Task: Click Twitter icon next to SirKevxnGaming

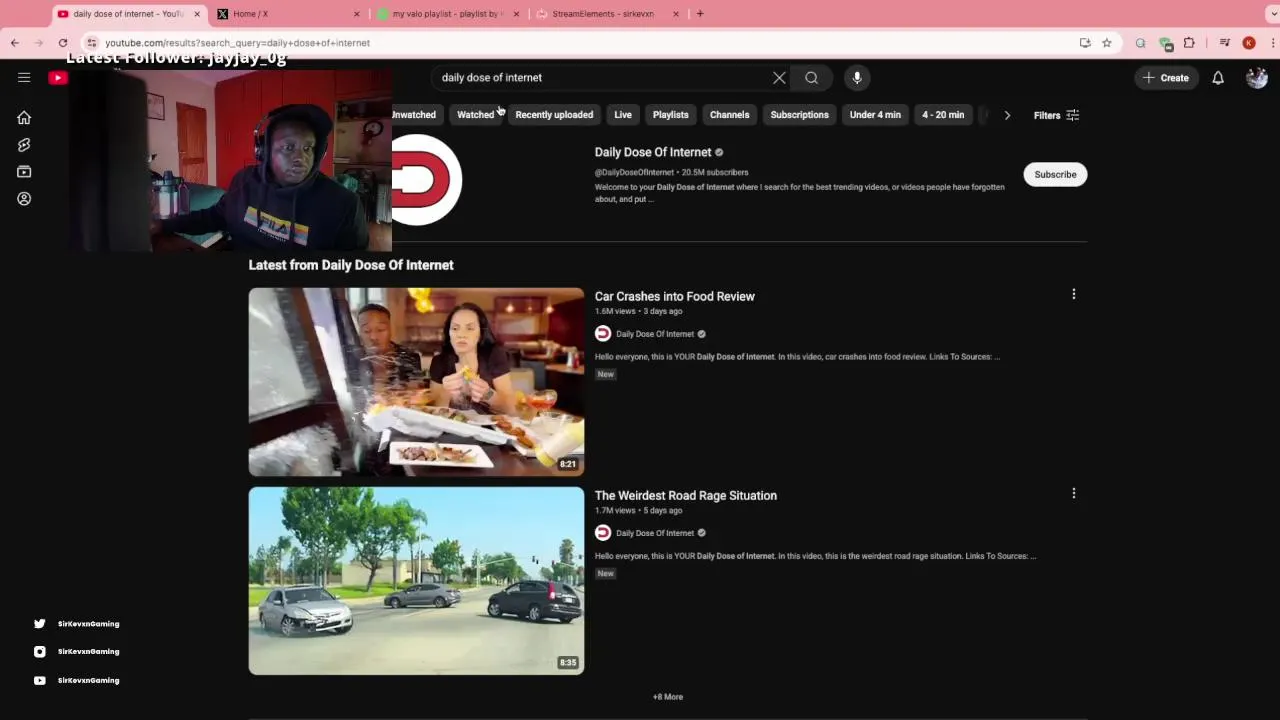Action: [39, 624]
